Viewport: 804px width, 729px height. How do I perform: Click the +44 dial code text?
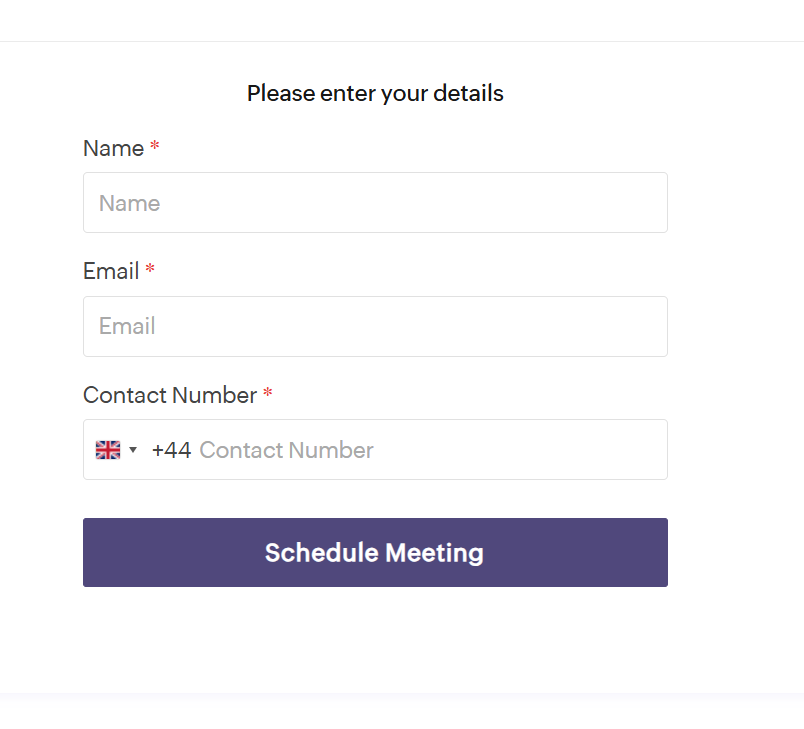171,450
